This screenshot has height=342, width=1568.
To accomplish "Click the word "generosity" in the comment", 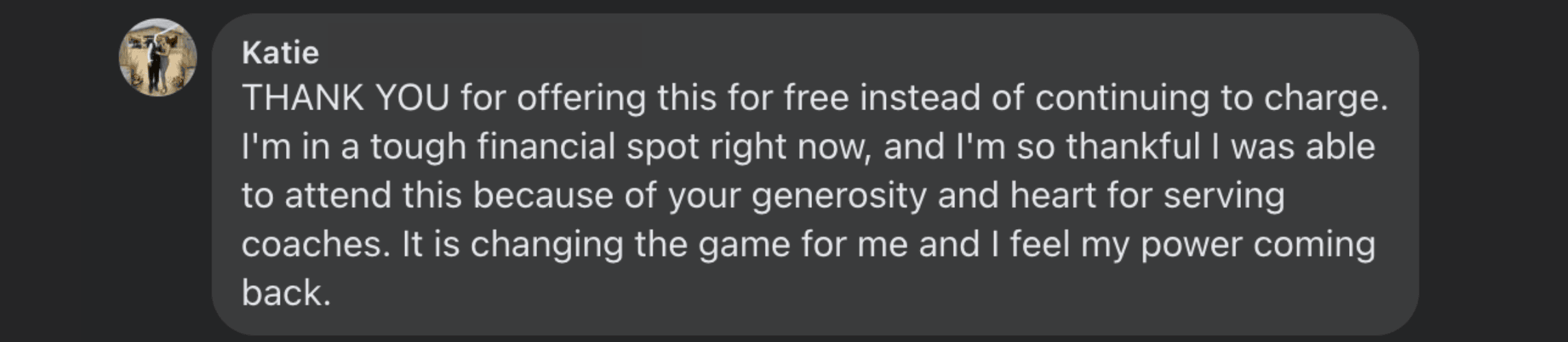I will pos(839,196).
